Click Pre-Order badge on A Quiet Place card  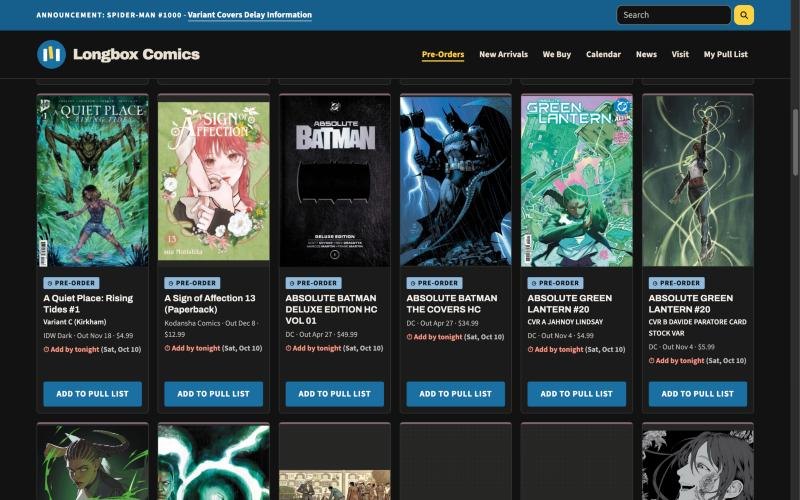click(x=71, y=283)
